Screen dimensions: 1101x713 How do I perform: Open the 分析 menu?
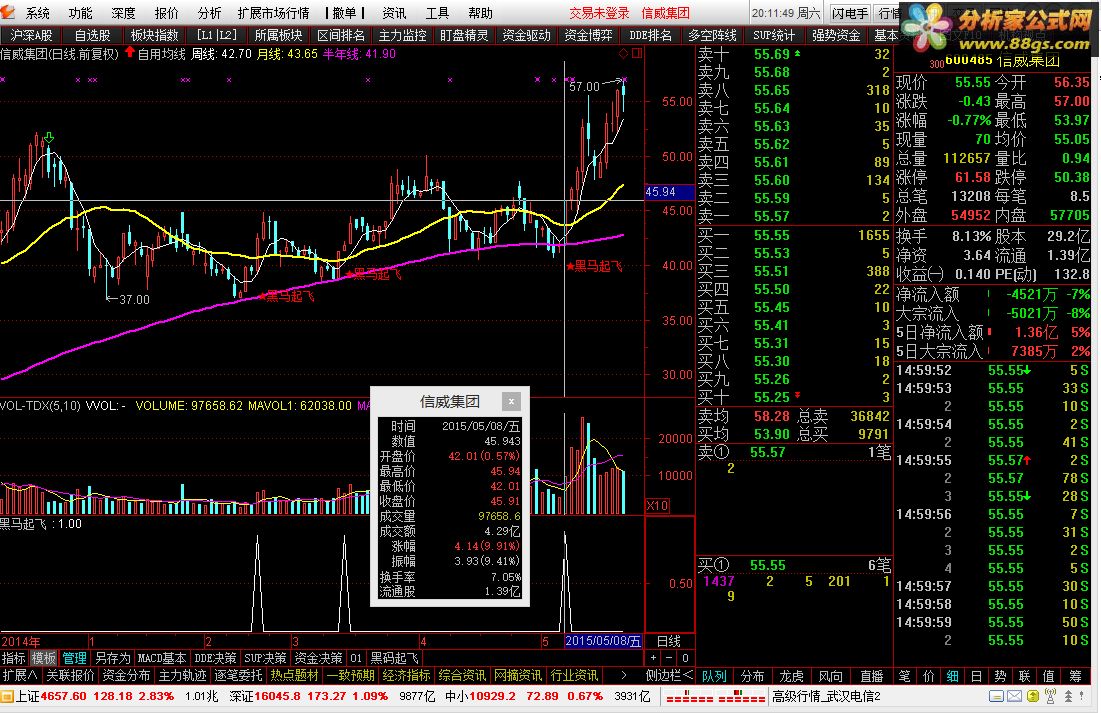click(x=209, y=13)
